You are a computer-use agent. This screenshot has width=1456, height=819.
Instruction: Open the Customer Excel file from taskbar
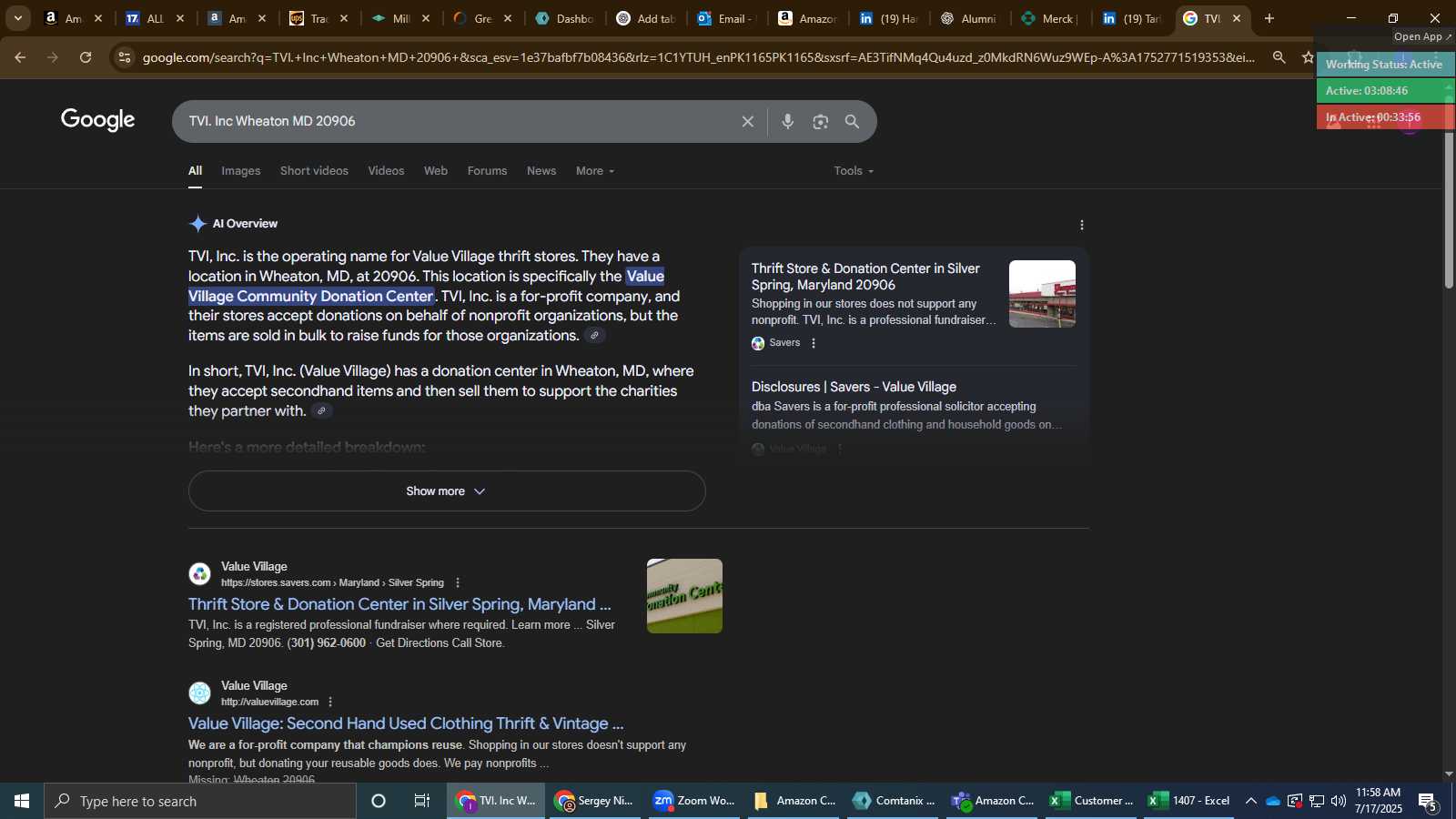coord(1091,801)
